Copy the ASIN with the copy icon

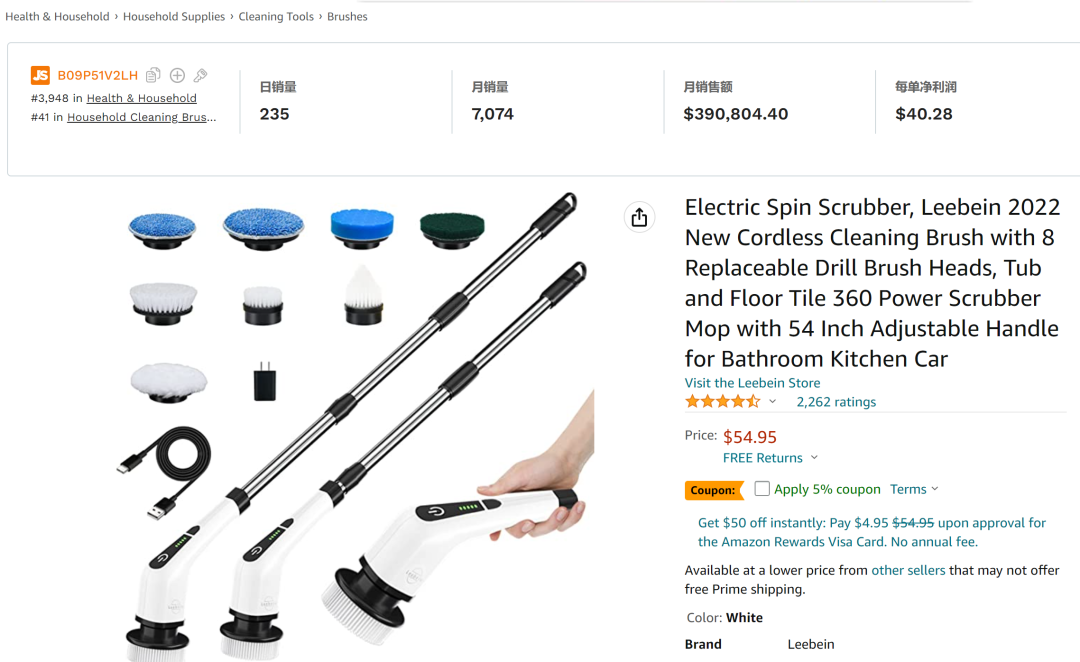[x=153, y=75]
